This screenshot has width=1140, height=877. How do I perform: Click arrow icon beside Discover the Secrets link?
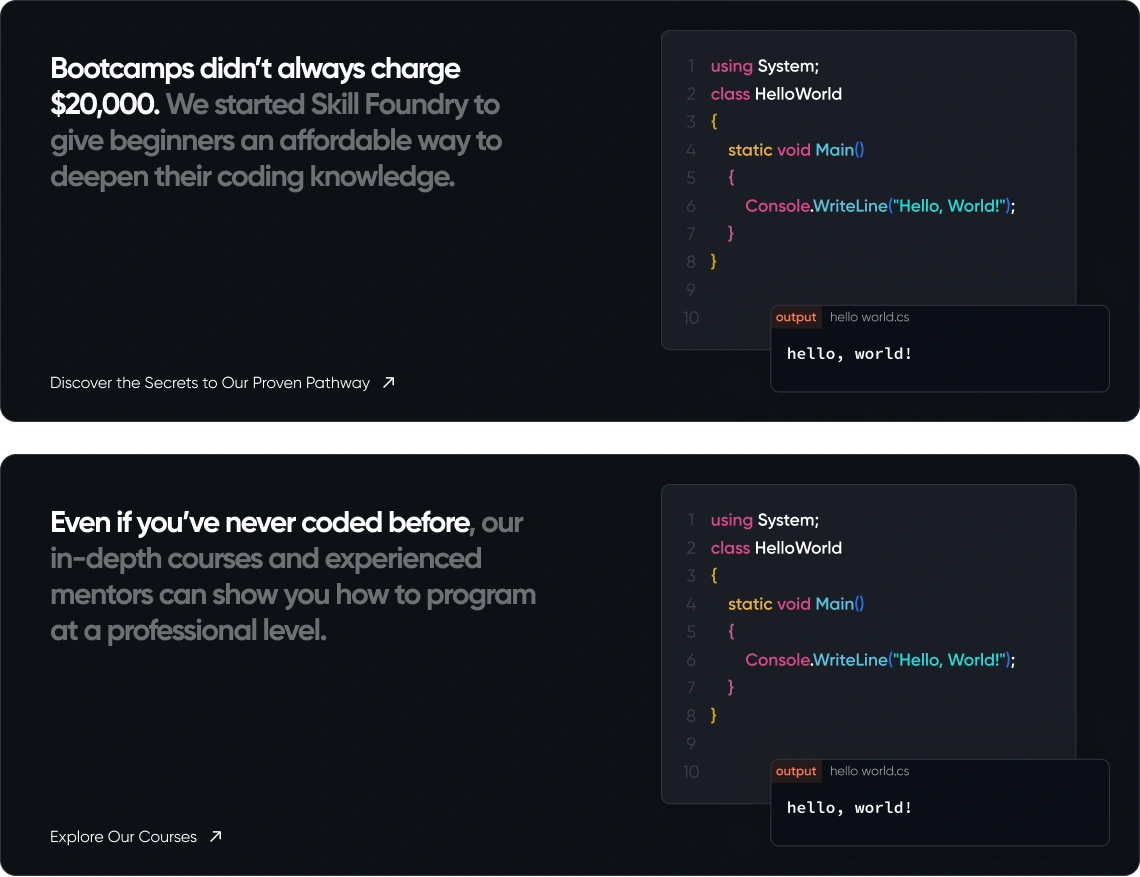[389, 382]
